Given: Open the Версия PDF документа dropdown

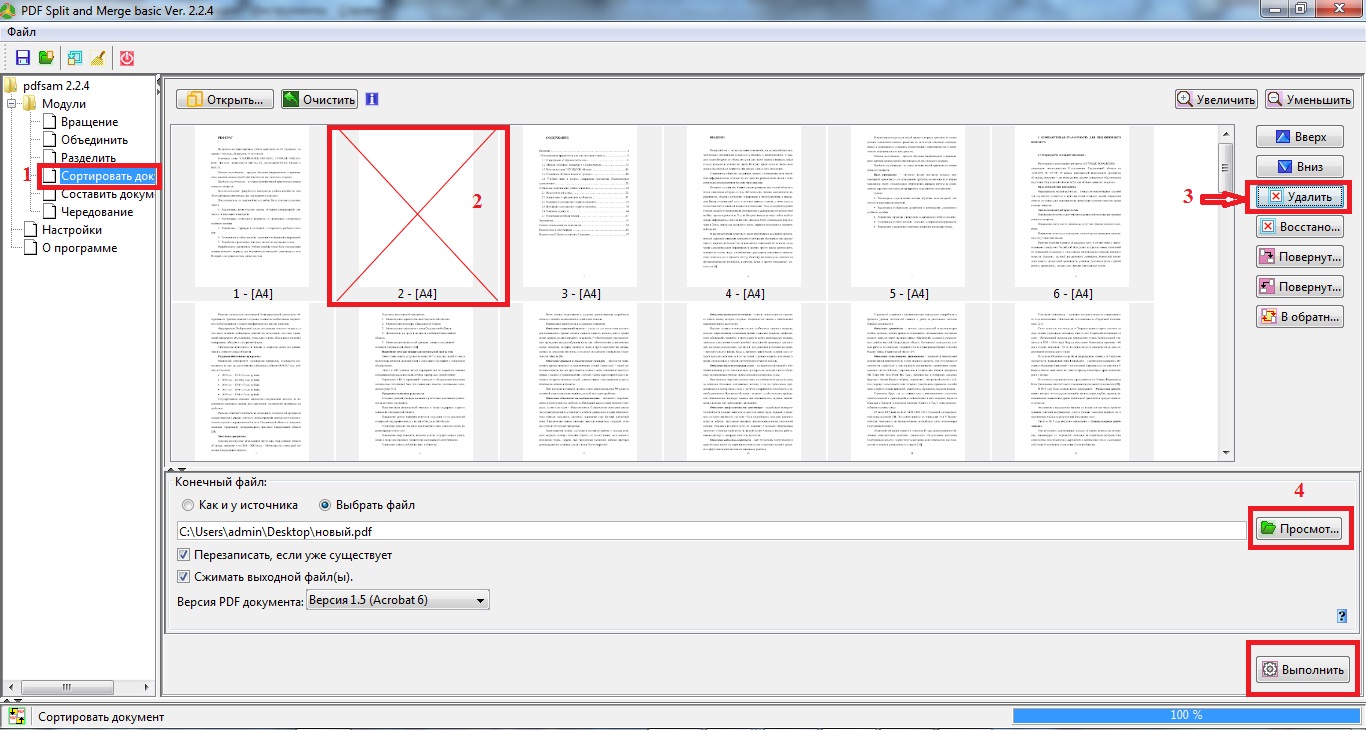Looking at the screenshot, I should pos(397,601).
